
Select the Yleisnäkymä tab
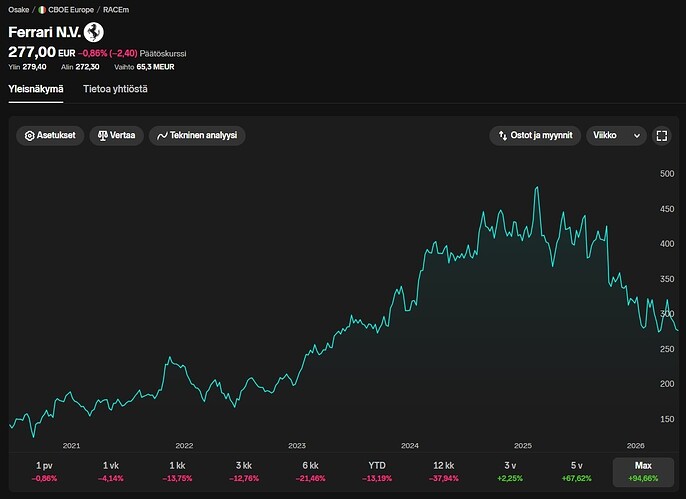[x=36, y=89]
